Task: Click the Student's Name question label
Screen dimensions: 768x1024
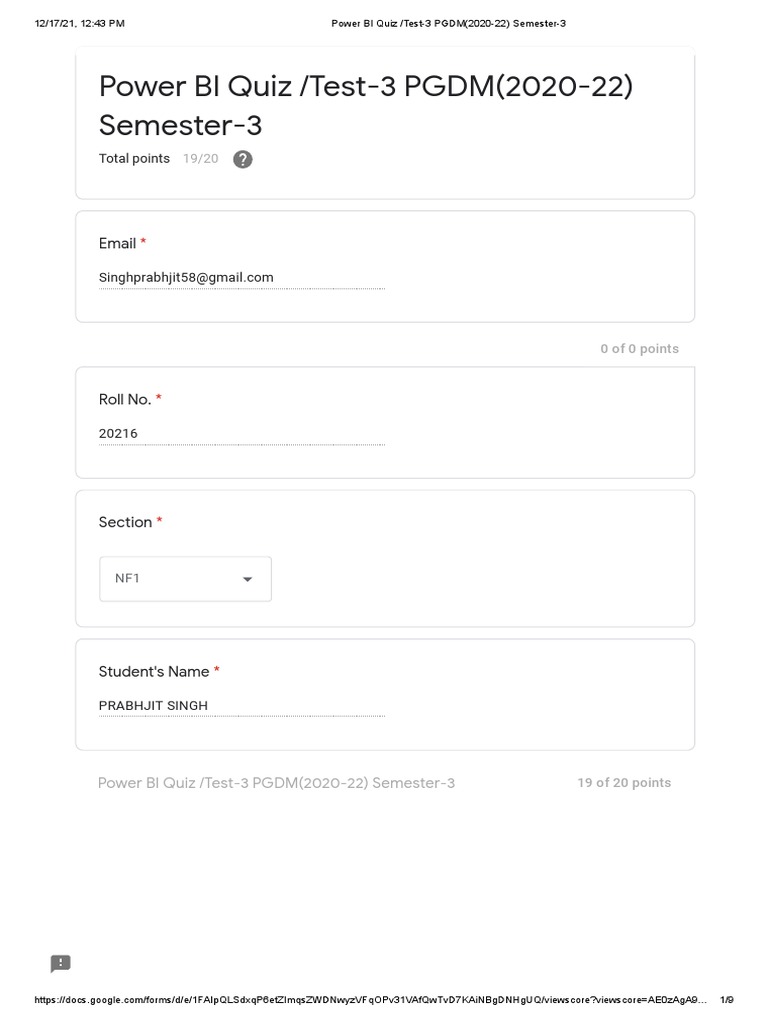Action: point(154,672)
